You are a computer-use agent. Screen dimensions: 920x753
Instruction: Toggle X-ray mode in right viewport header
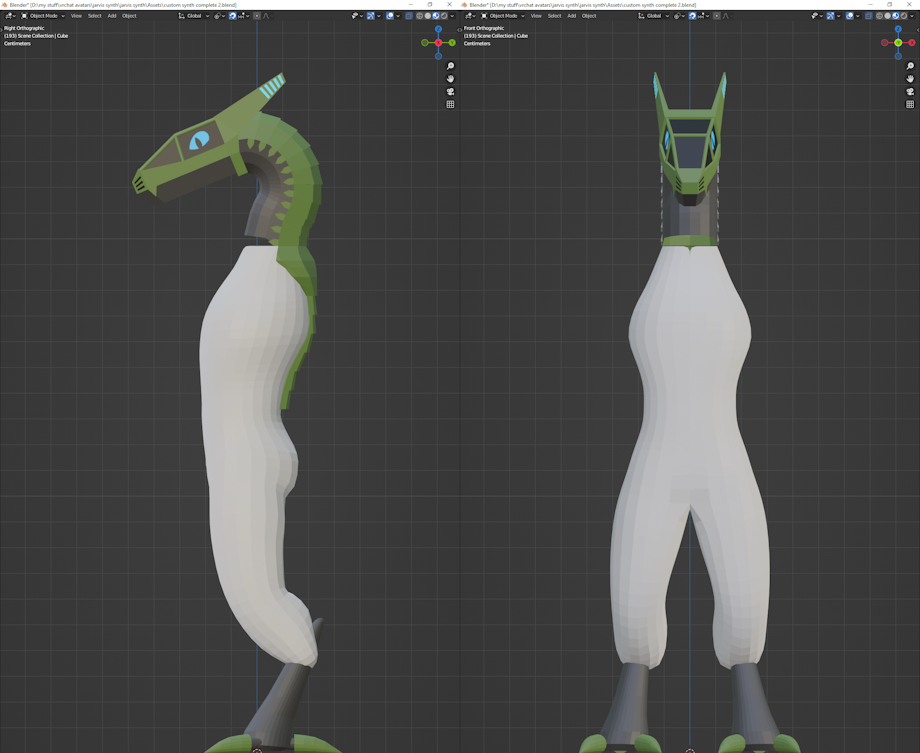pos(868,16)
